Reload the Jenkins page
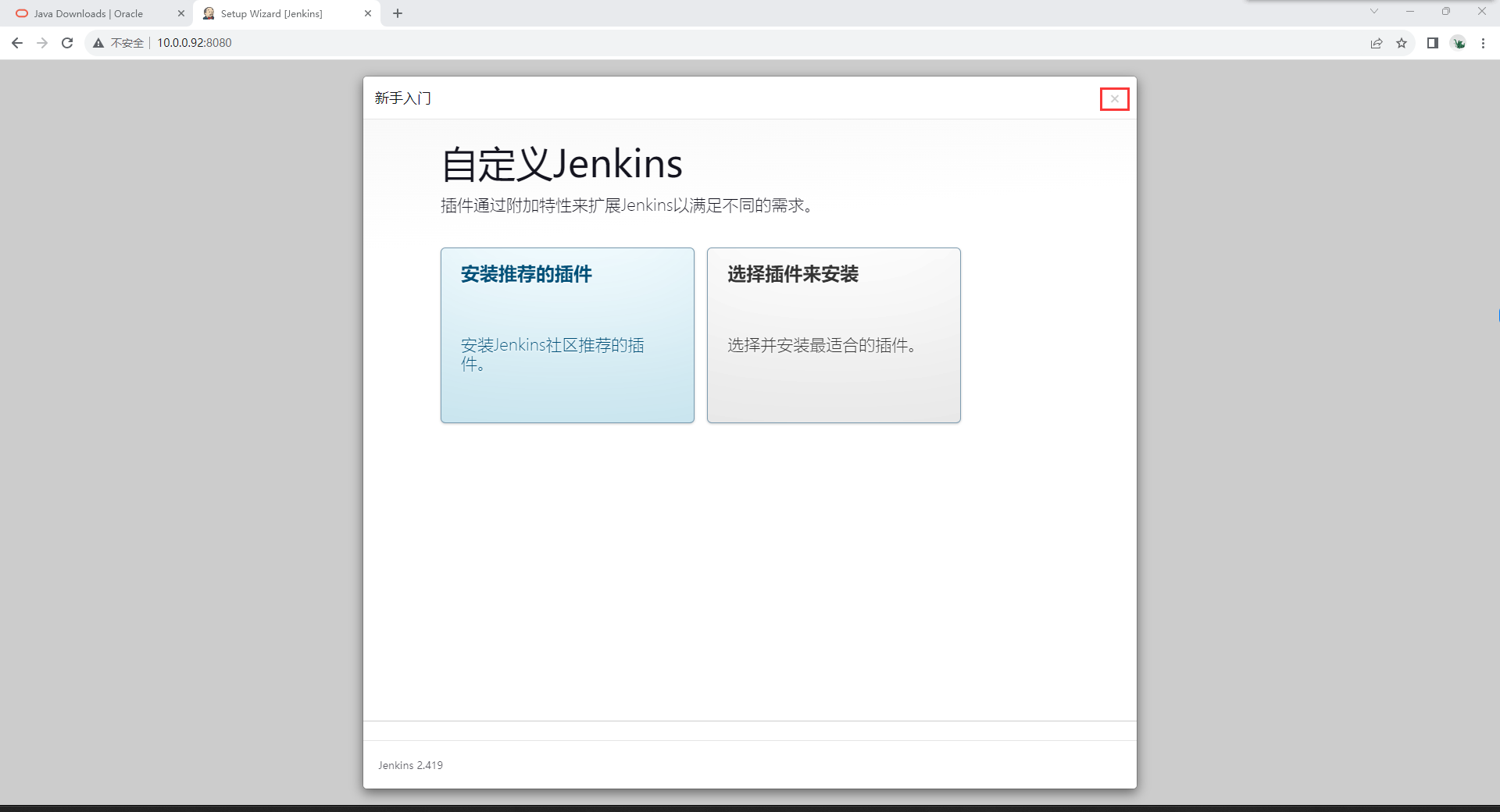 [67, 43]
